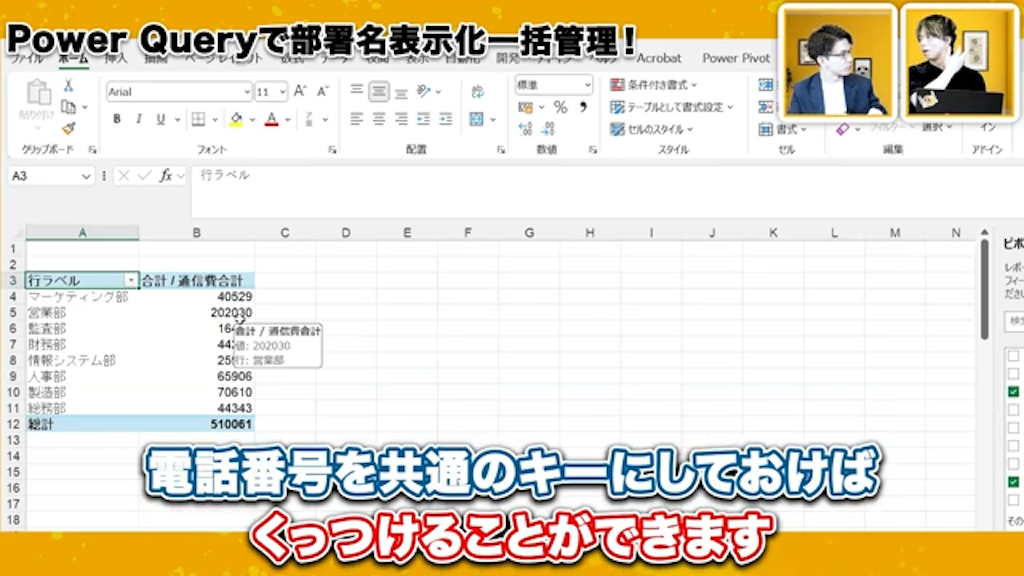This screenshot has height=576, width=1024.
Task: Open the font name dropdown showing Arial
Action: pos(247,92)
